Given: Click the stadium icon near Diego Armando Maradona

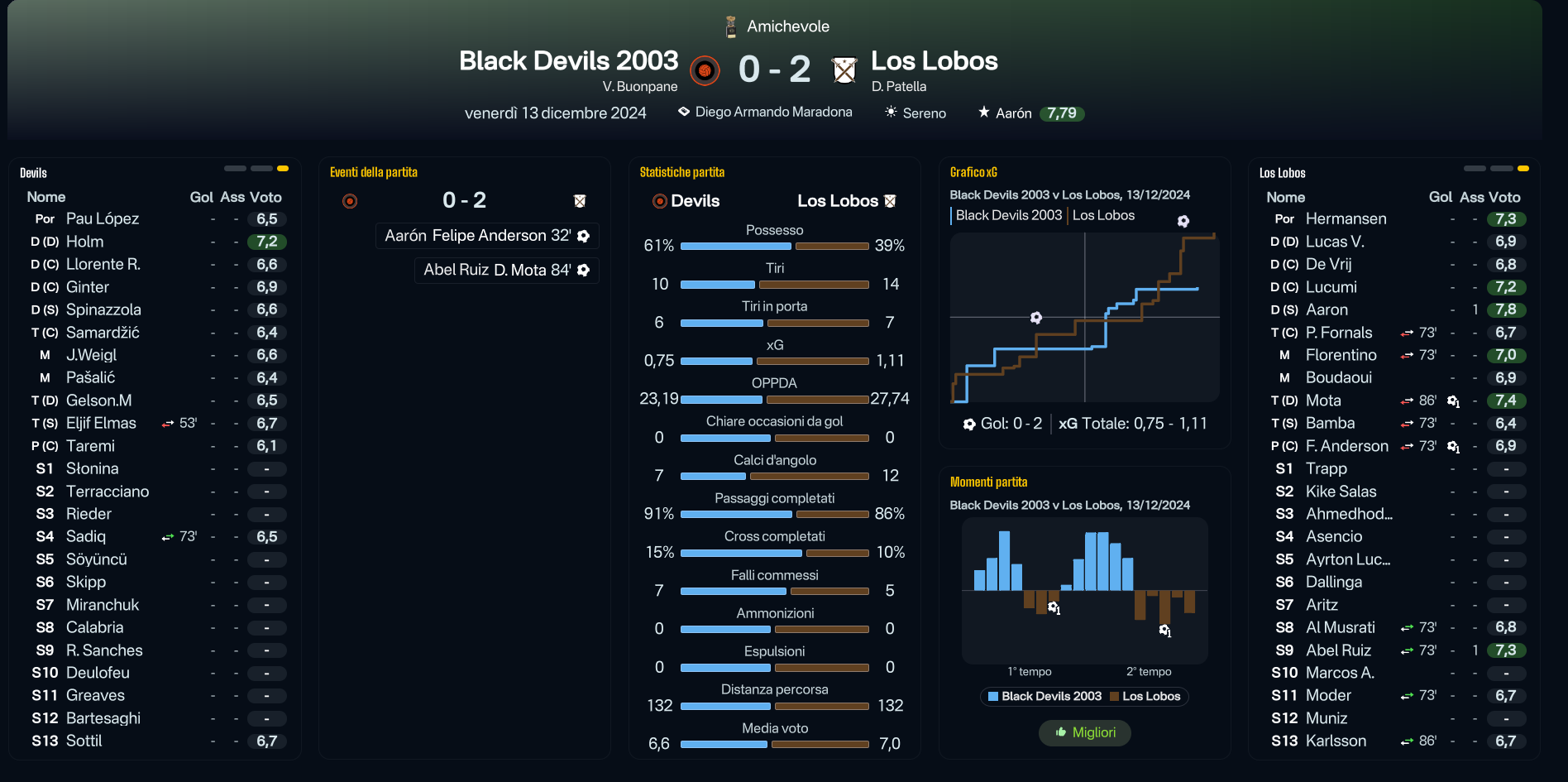Looking at the screenshot, I should point(684,112).
